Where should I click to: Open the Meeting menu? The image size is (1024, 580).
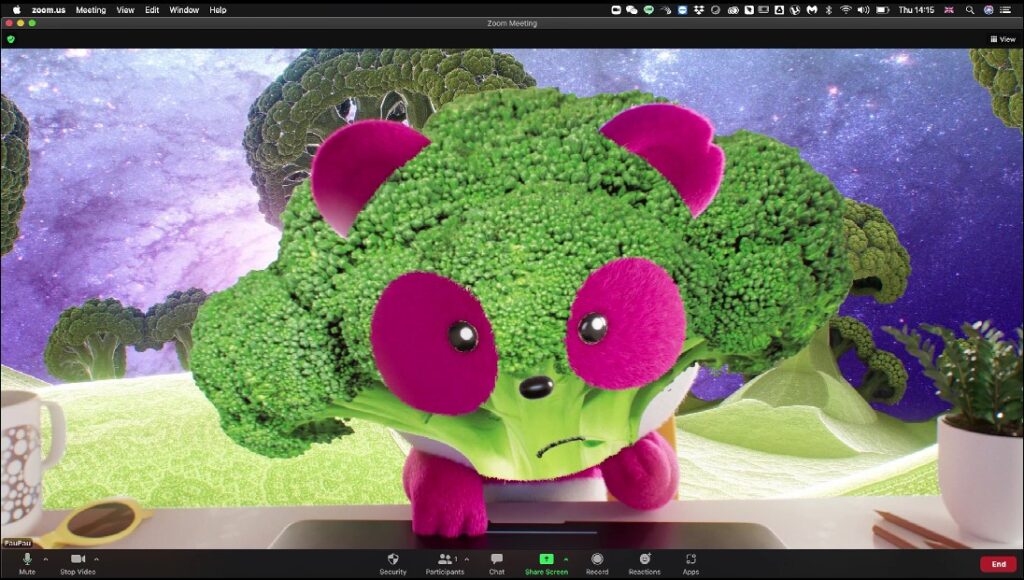[x=91, y=10]
